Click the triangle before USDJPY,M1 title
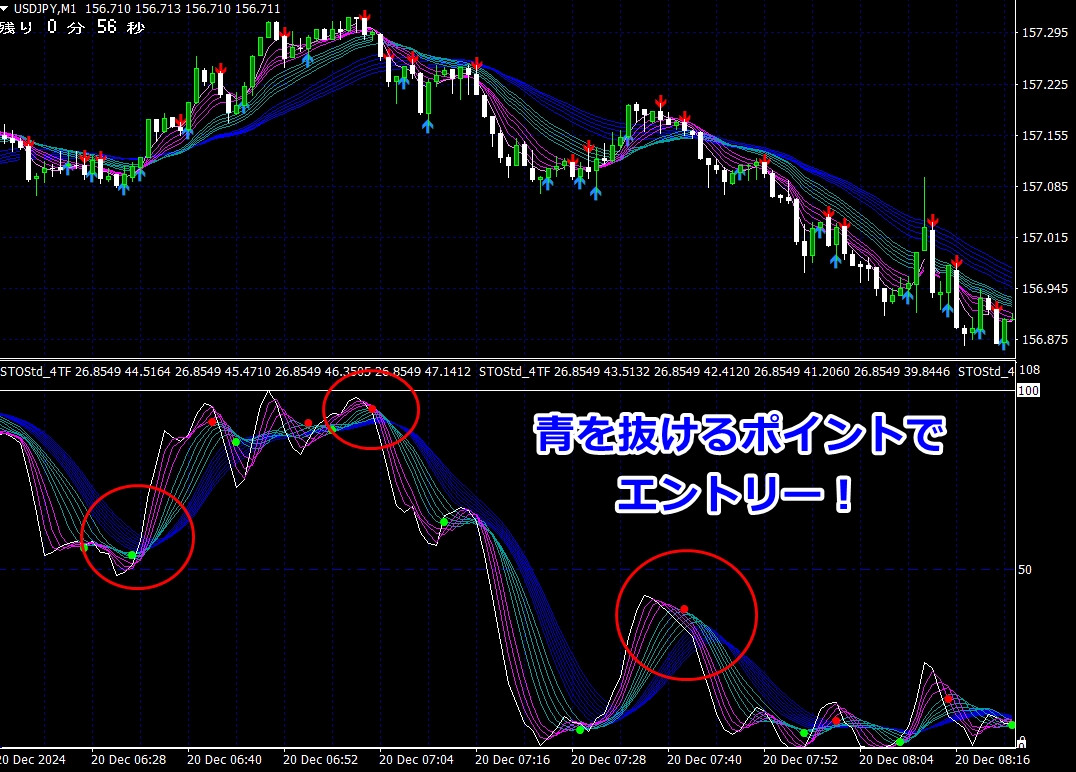1076x772 pixels. [x=6, y=9]
